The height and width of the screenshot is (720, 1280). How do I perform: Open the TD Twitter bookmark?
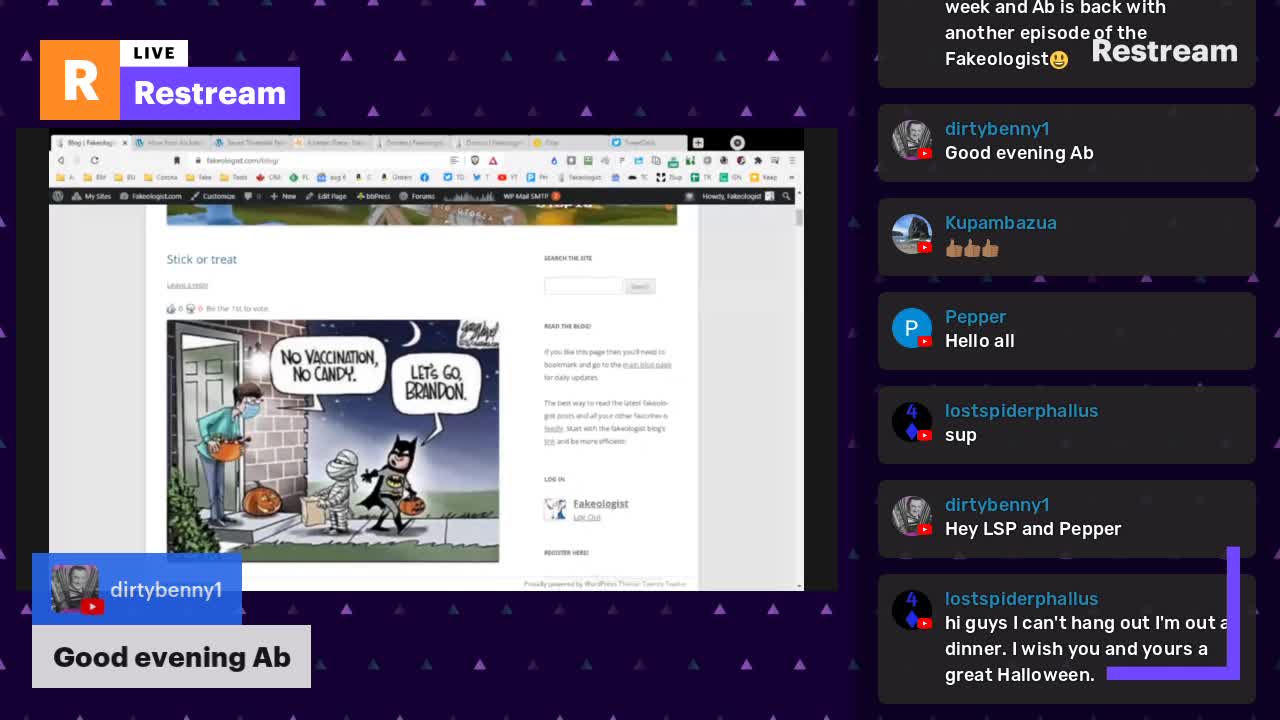coord(453,177)
